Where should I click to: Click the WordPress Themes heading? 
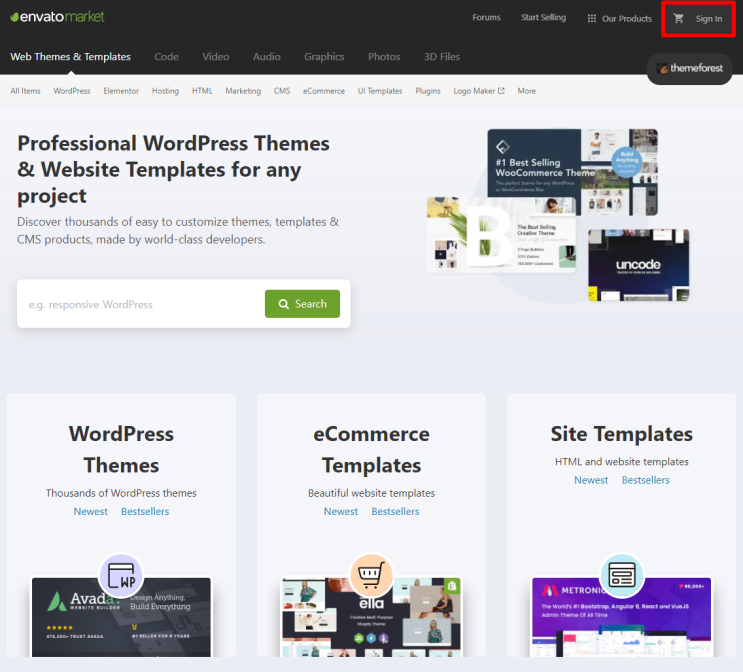121,449
